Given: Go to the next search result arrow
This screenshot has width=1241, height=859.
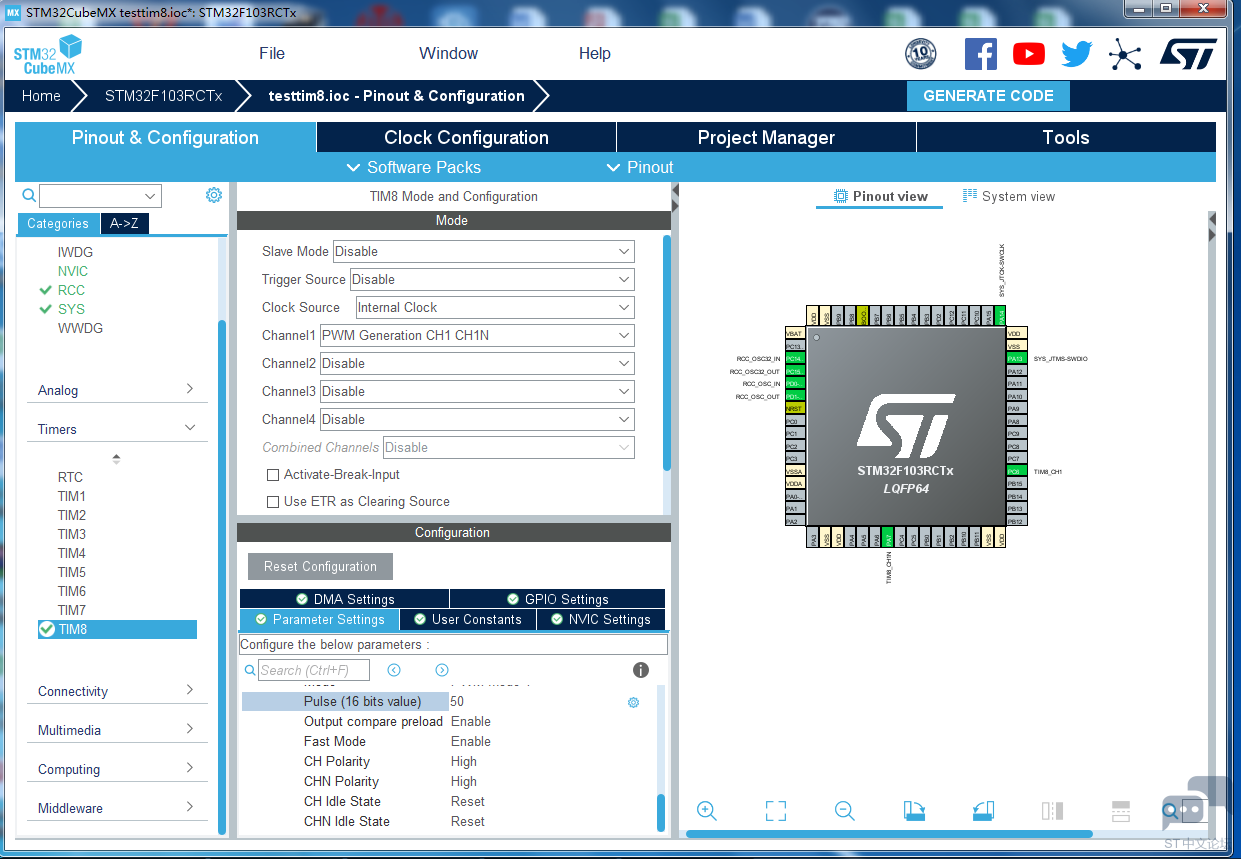Looking at the screenshot, I should coord(442,670).
